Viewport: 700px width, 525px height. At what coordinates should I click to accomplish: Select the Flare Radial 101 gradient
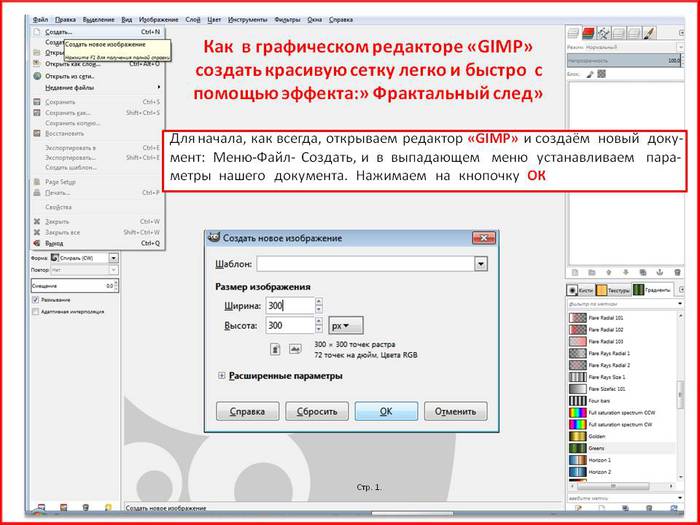tap(622, 318)
